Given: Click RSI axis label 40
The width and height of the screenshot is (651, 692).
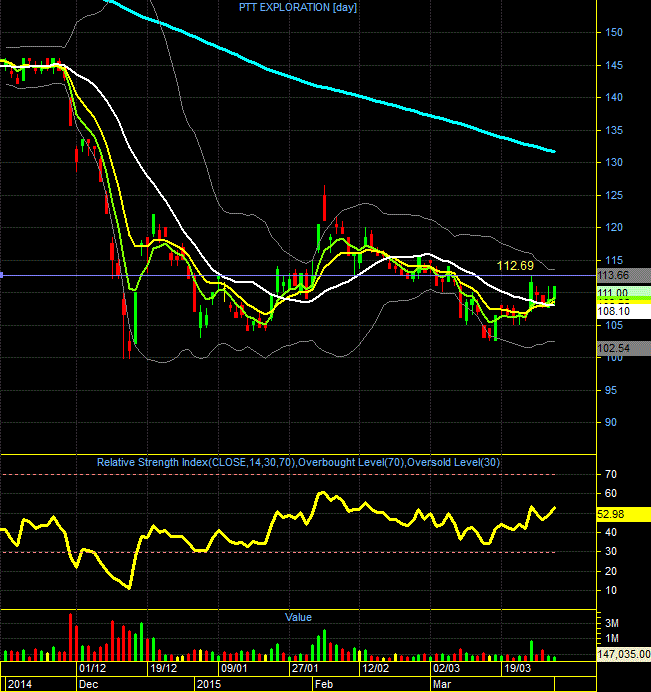Looking at the screenshot, I should click(x=611, y=532).
